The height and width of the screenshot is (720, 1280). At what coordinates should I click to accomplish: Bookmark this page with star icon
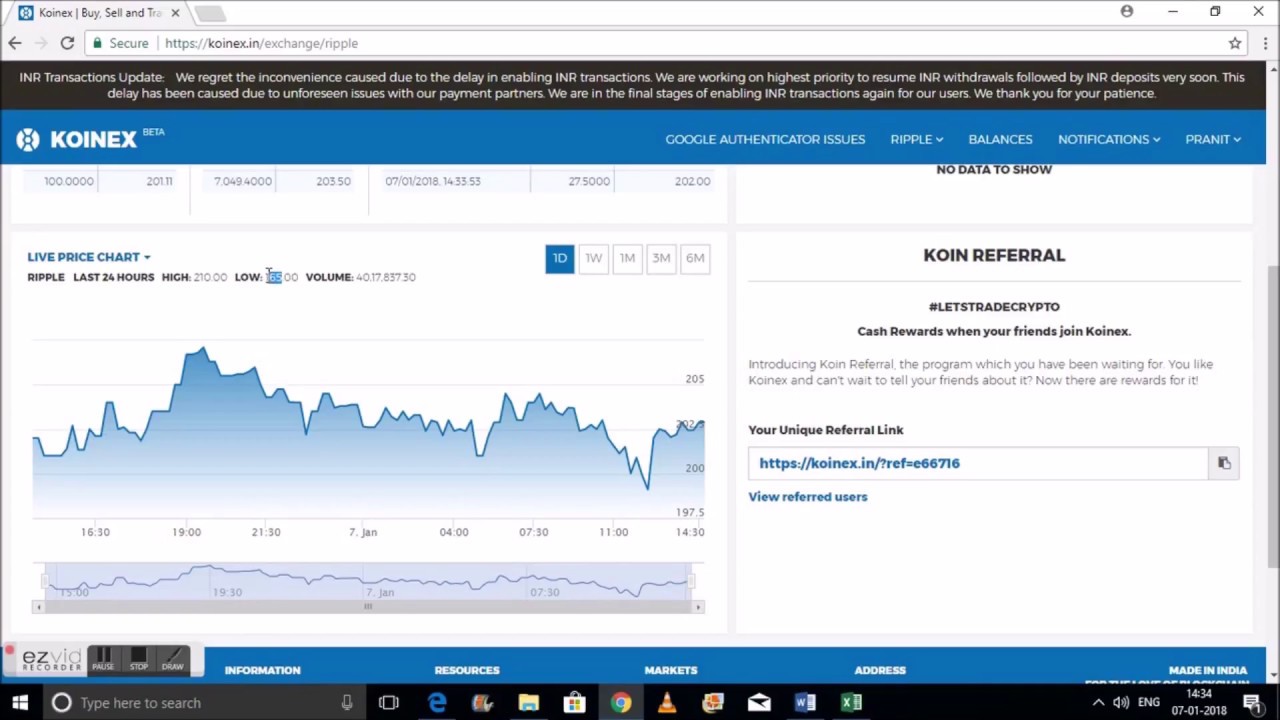1235,43
